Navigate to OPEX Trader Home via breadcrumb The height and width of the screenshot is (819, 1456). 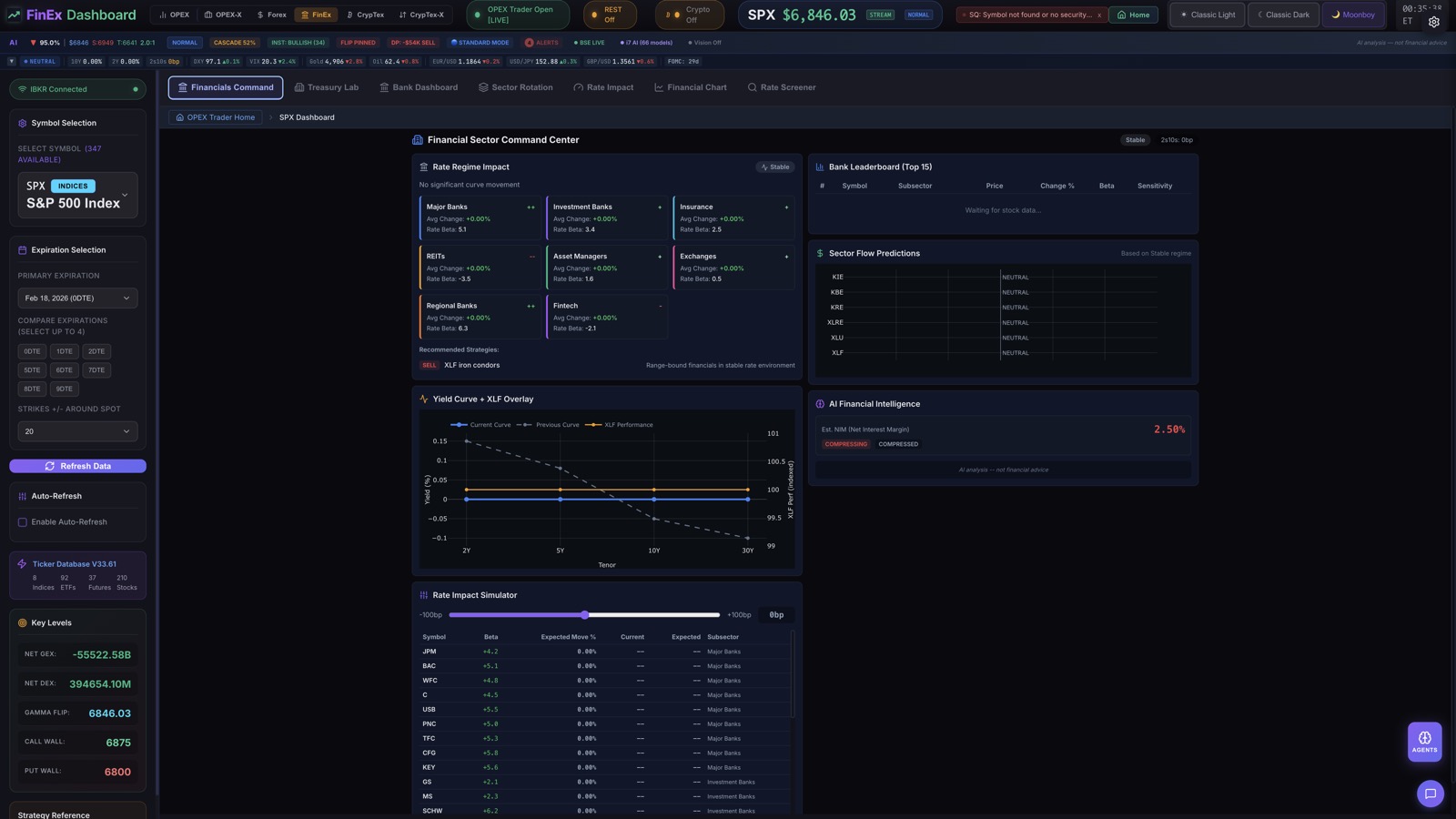point(216,116)
